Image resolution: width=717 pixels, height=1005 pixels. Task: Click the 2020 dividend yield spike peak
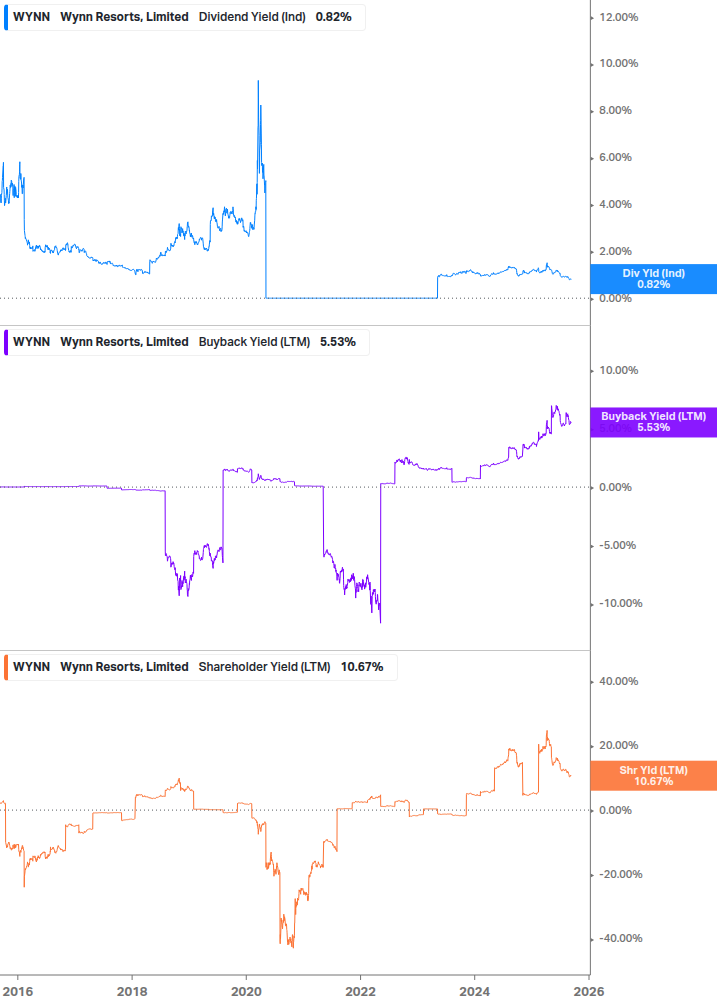(258, 81)
